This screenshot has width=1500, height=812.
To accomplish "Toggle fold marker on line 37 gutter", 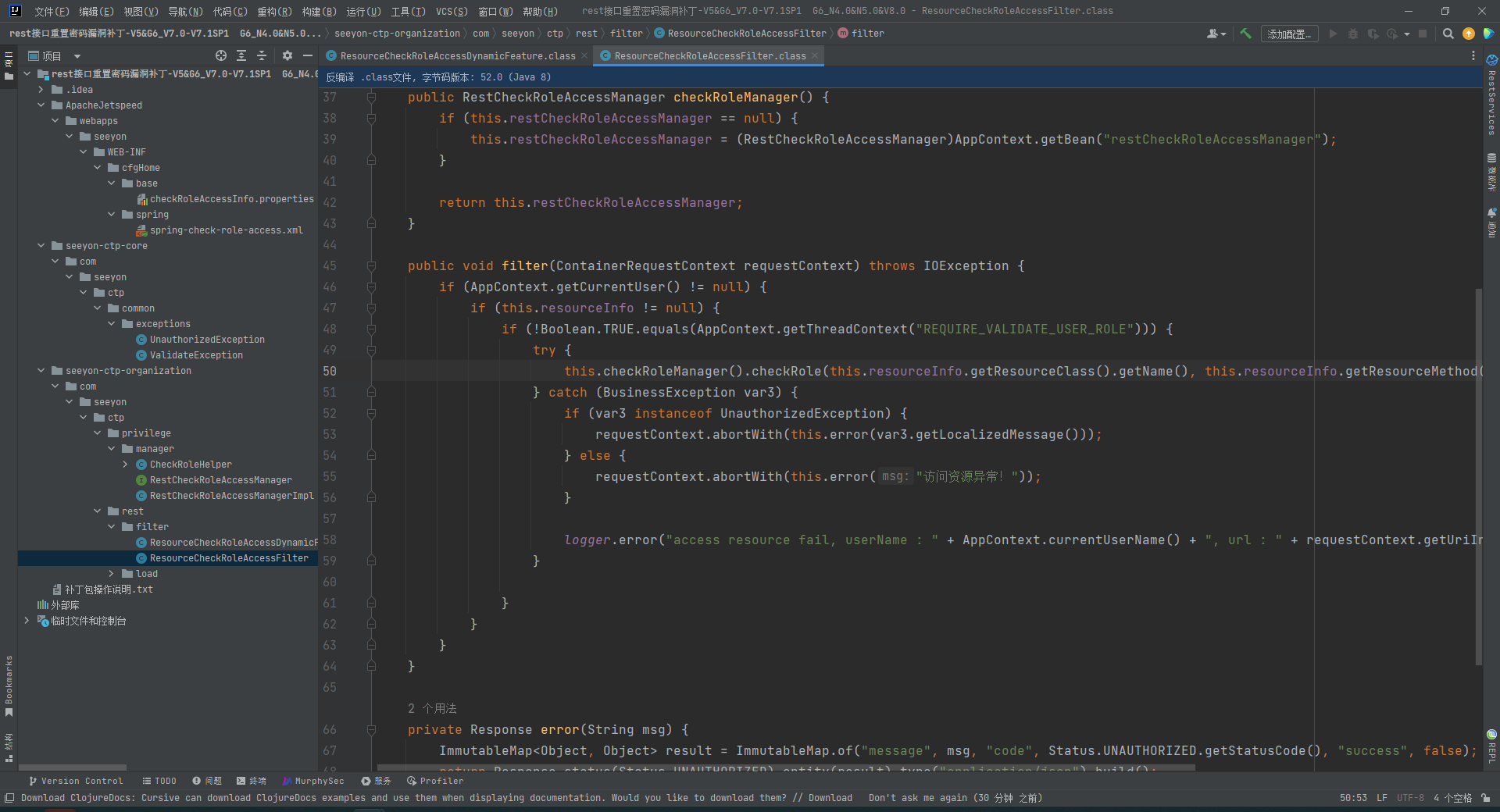I will [x=372, y=98].
